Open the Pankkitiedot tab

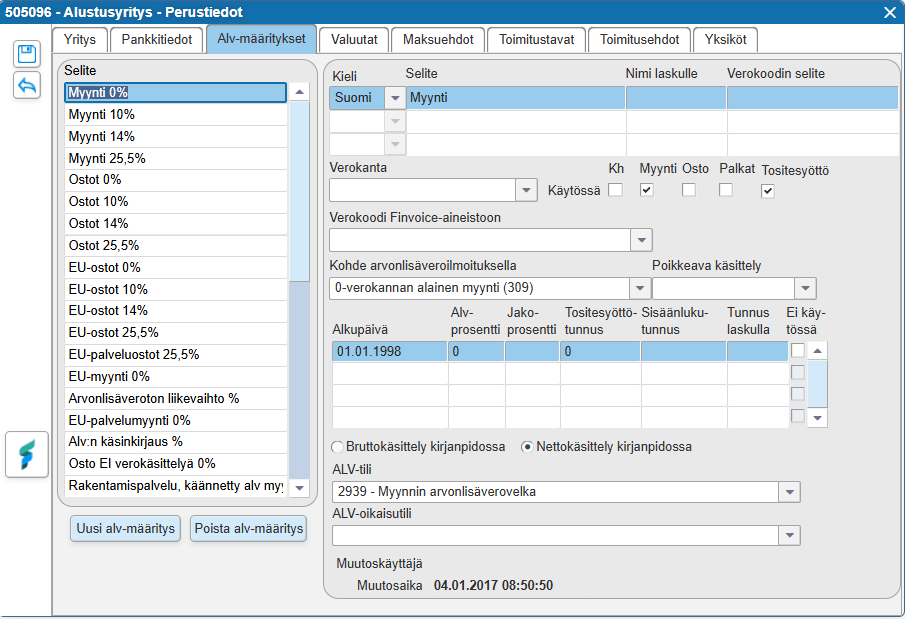tap(157, 40)
